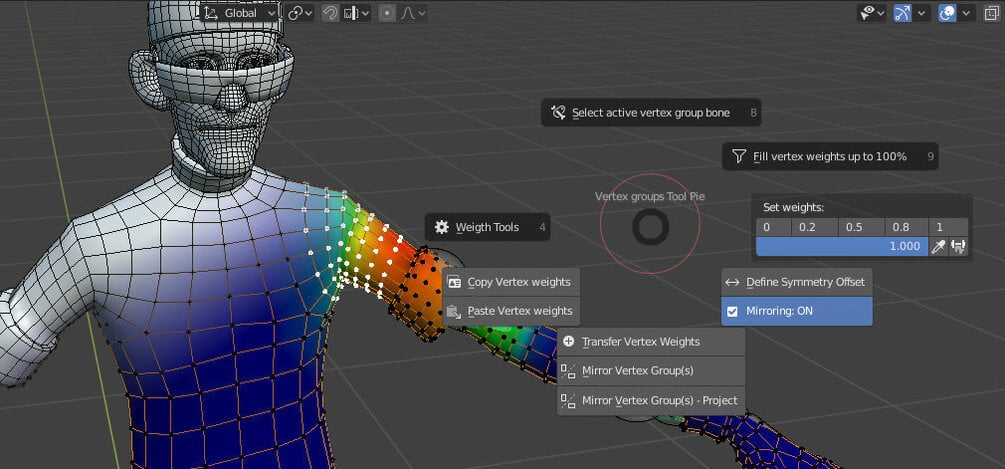Set weight preset to 0.8
The height and width of the screenshot is (469, 1005).
[906, 227]
